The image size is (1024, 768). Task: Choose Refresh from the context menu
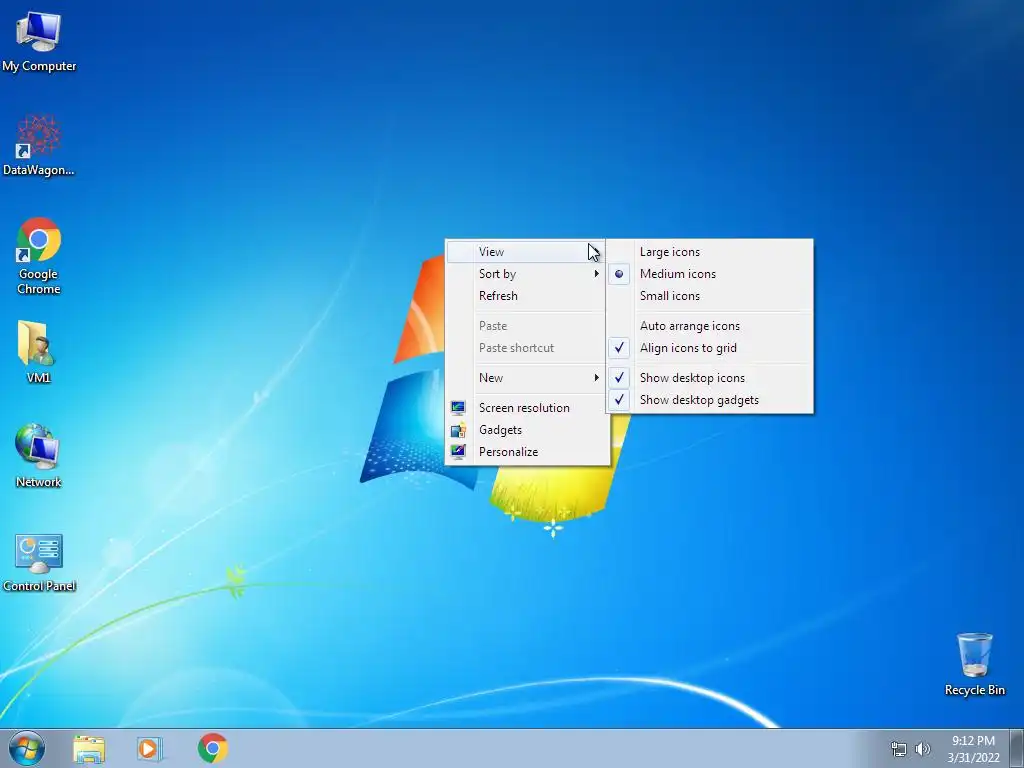526,296
